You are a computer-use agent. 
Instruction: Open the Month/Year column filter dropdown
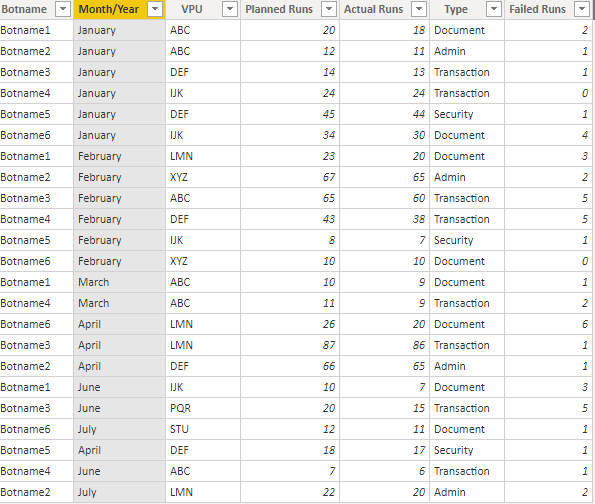pyautogui.click(x=155, y=9)
